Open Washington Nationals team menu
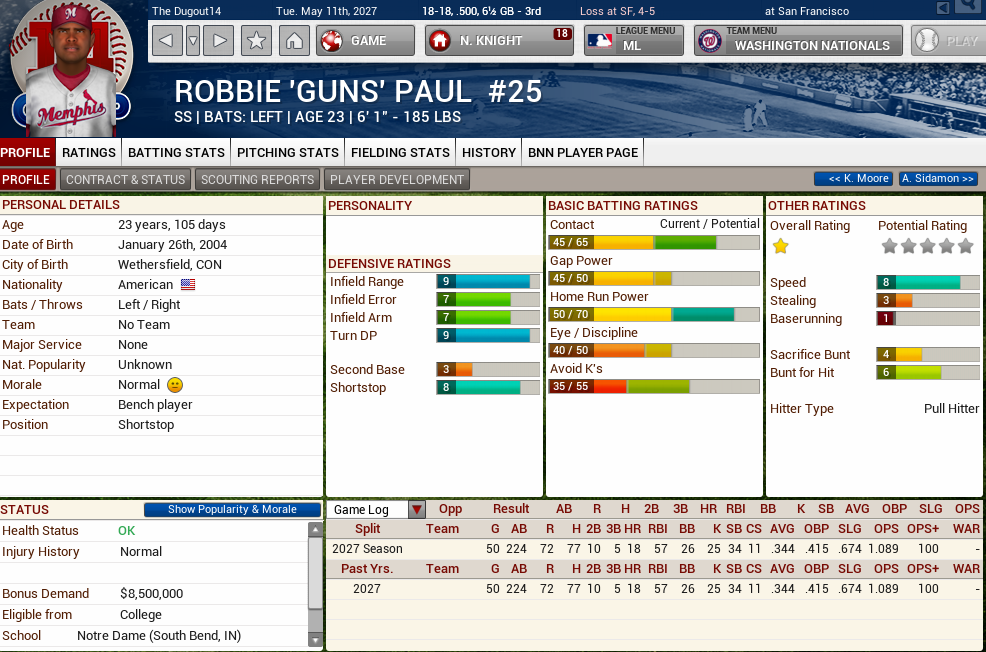 [797, 41]
